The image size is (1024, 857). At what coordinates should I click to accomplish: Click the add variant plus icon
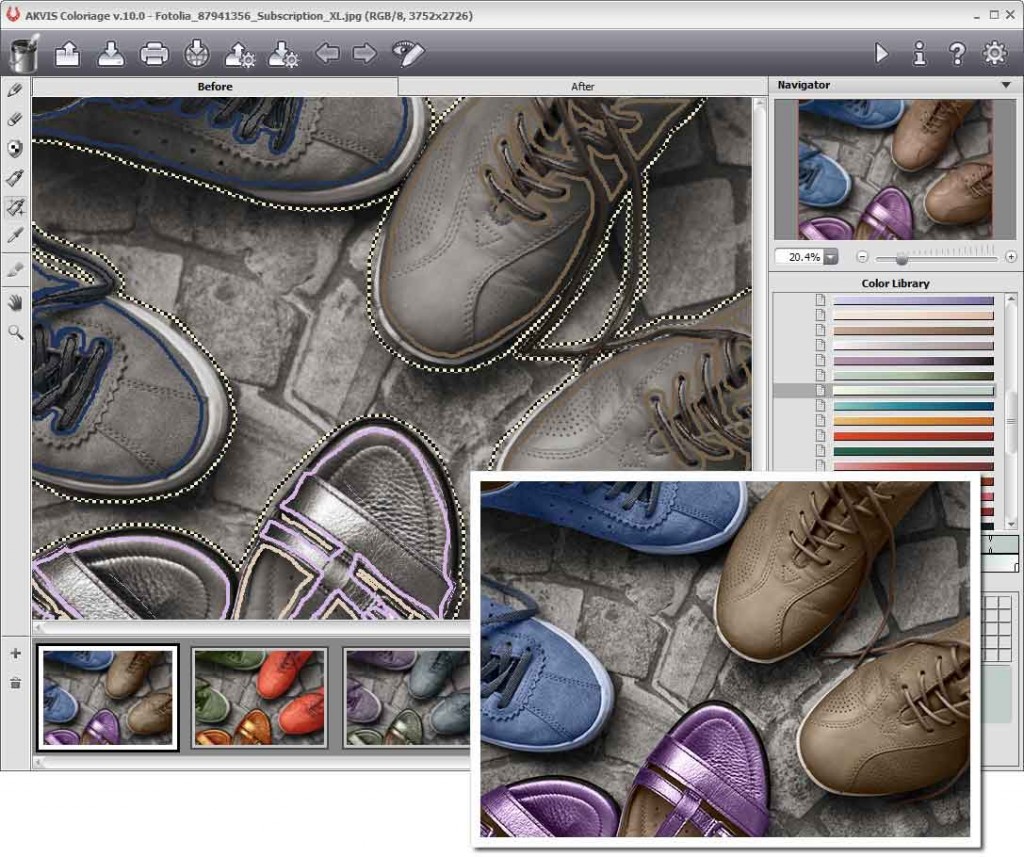pos(15,654)
